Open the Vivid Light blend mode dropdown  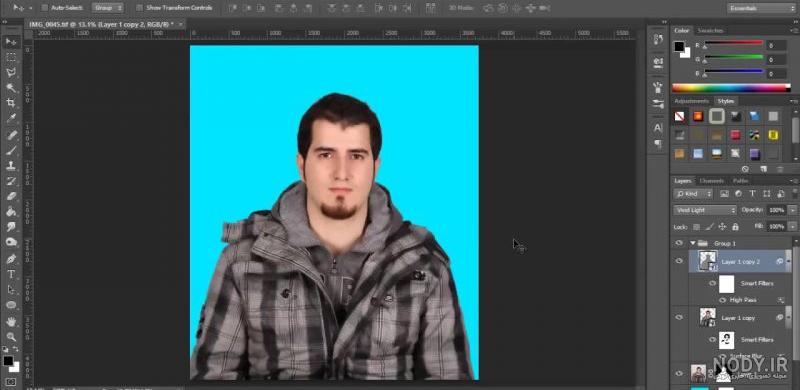click(705, 210)
